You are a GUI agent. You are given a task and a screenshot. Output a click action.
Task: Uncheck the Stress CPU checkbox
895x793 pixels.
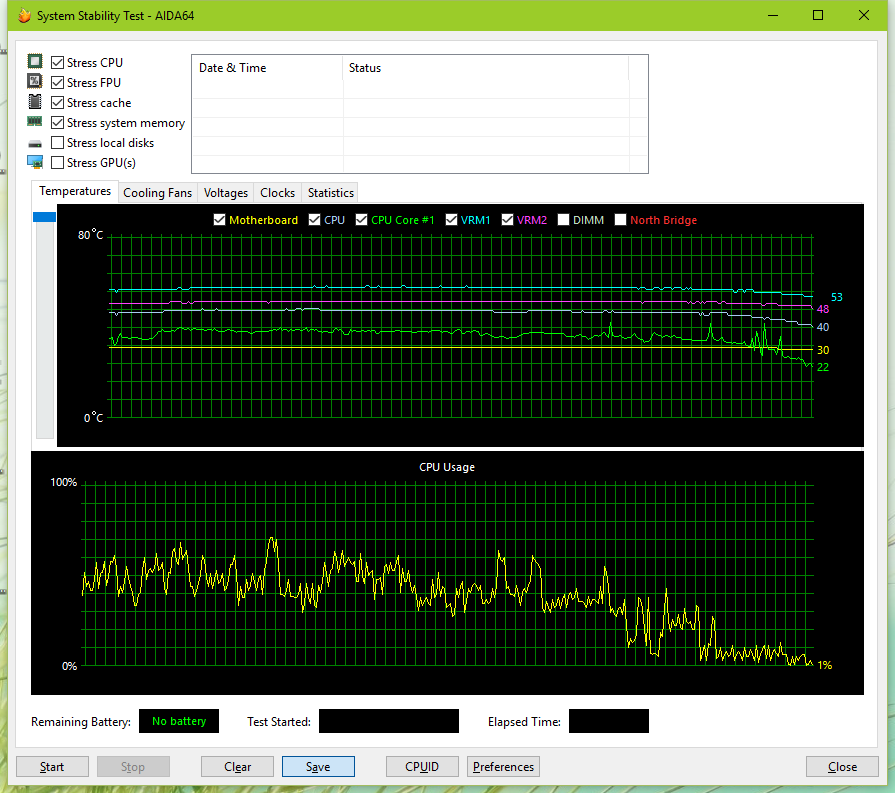click(57, 62)
